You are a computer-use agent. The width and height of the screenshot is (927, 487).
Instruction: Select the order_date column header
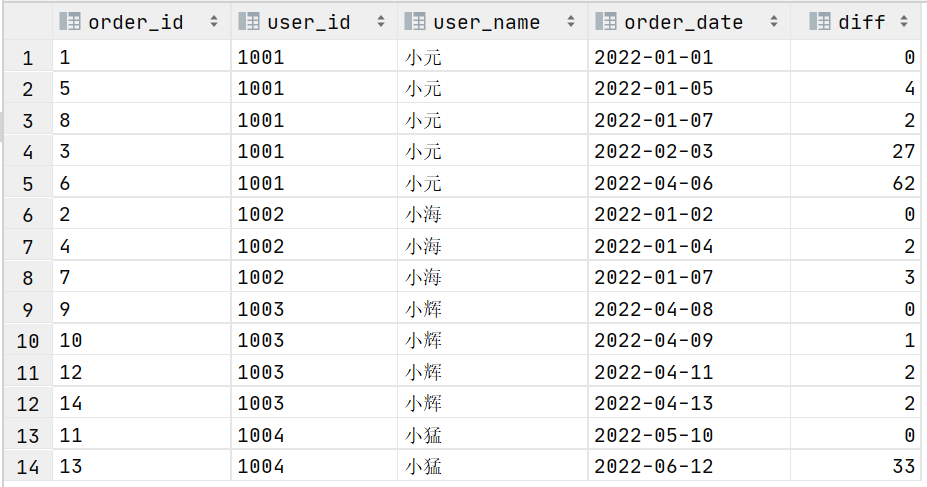(x=689, y=22)
